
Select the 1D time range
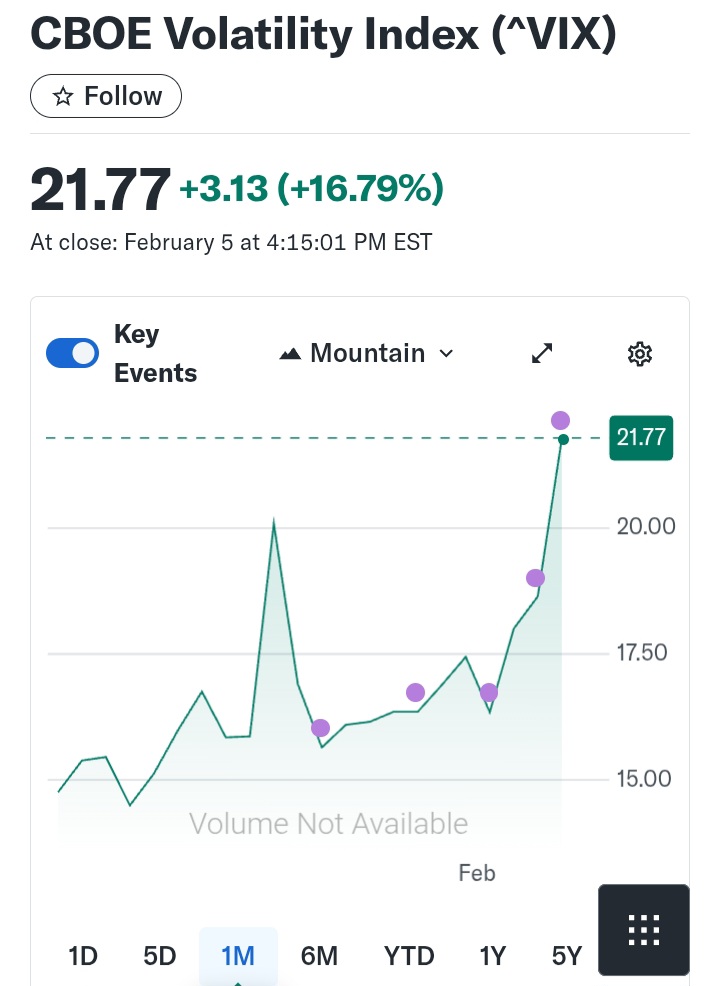pos(83,956)
